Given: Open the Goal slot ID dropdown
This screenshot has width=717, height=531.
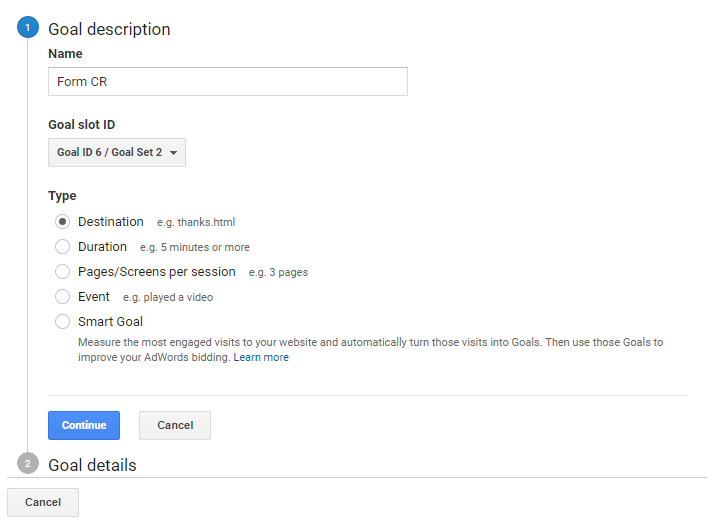Looking at the screenshot, I should (x=117, y=152).
